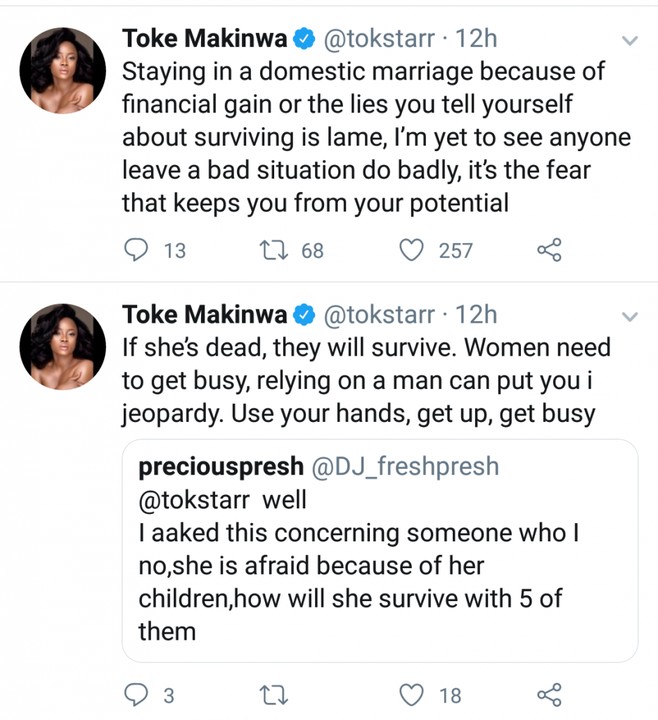Share the first Toke Makinwa tweet
Viewport: 658px width, 720px height.
point(549,250)
